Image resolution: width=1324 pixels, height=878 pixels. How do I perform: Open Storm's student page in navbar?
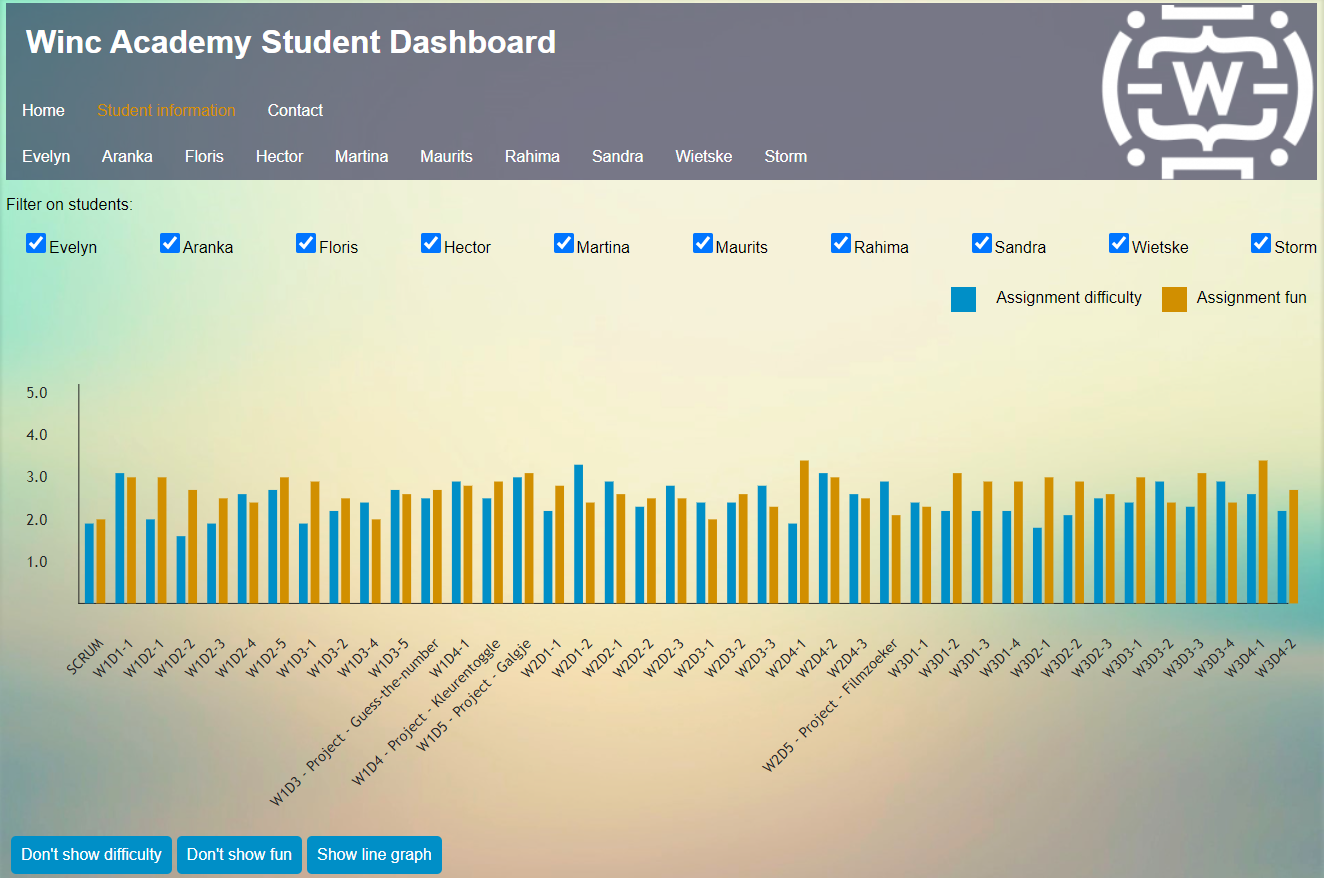pos(785,156)
